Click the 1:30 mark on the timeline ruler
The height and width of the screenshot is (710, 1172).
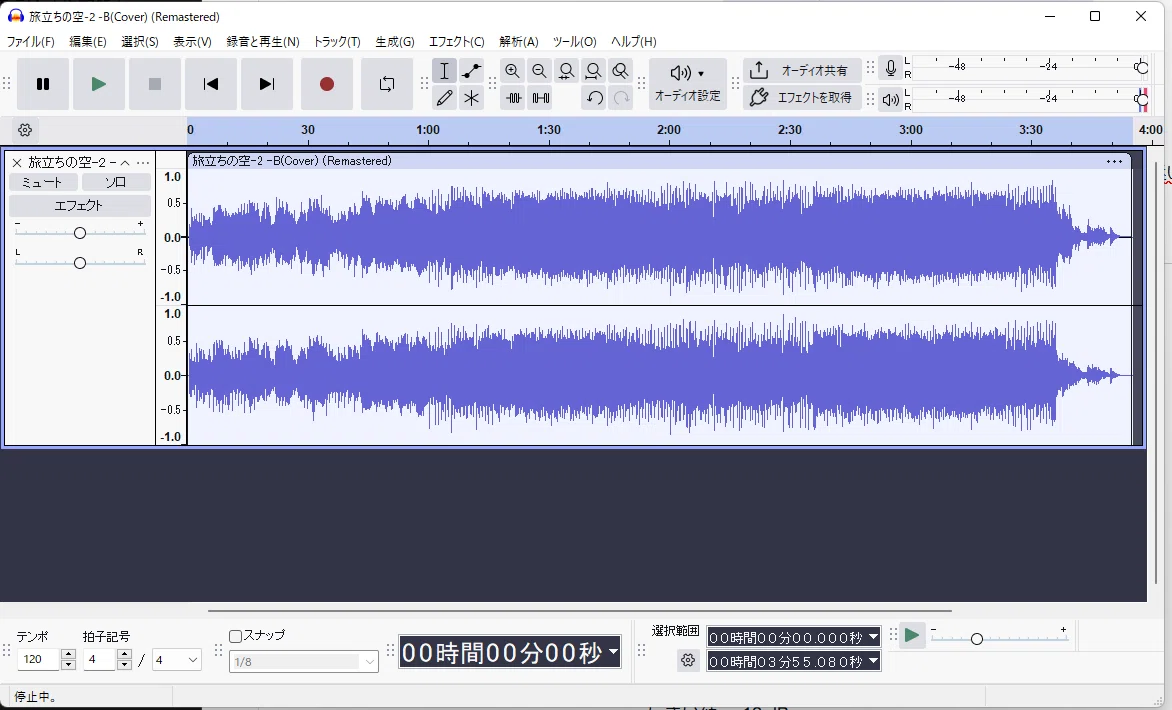(549, 130)
